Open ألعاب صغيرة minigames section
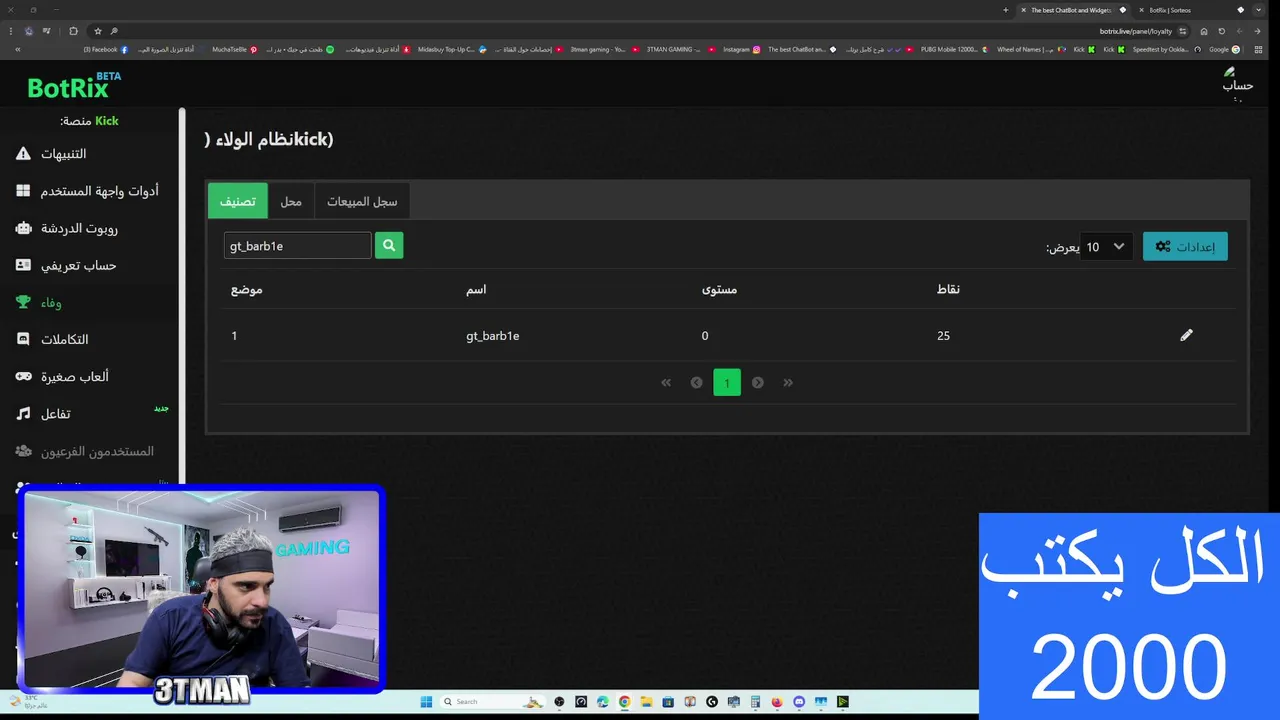Screen dimensions: 1280x720 [62, 376]
